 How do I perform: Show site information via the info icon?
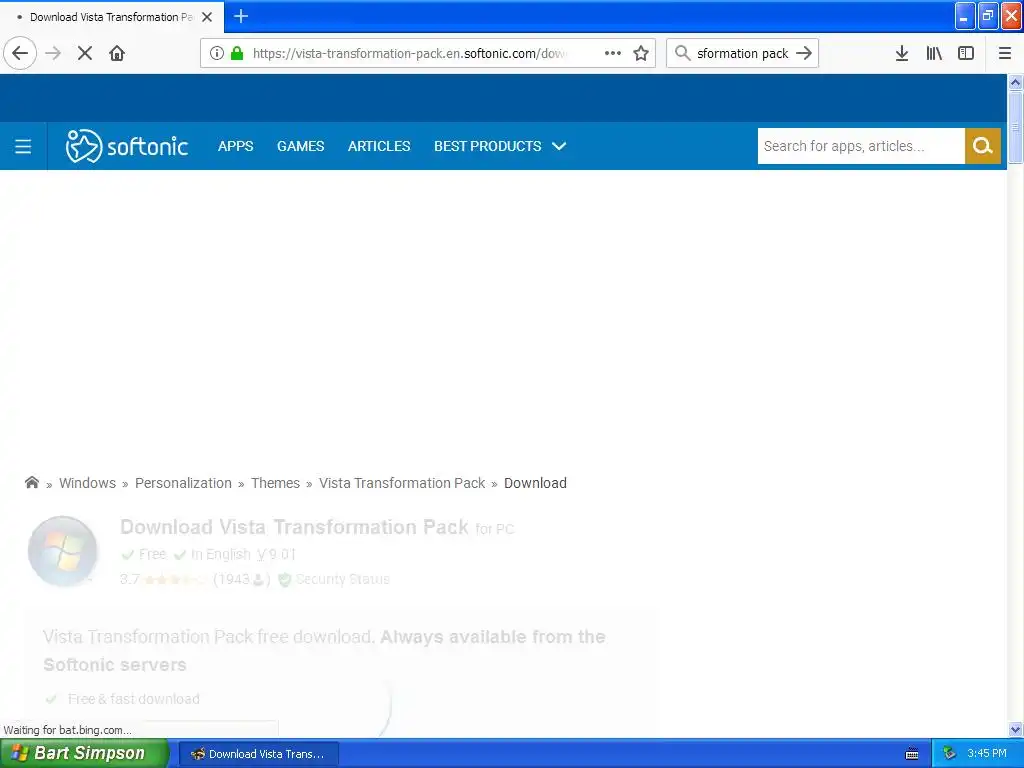tap(217, 53)
